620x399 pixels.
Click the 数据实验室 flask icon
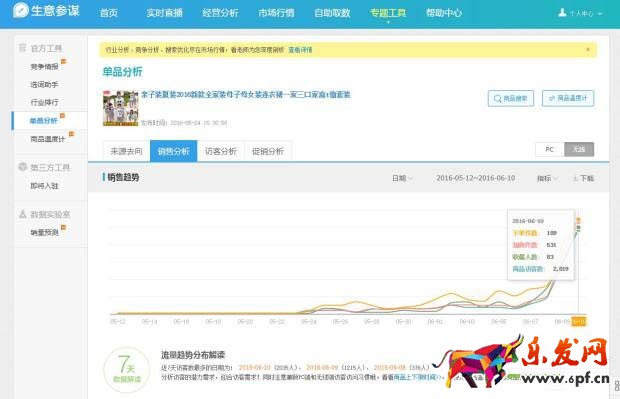23,214
